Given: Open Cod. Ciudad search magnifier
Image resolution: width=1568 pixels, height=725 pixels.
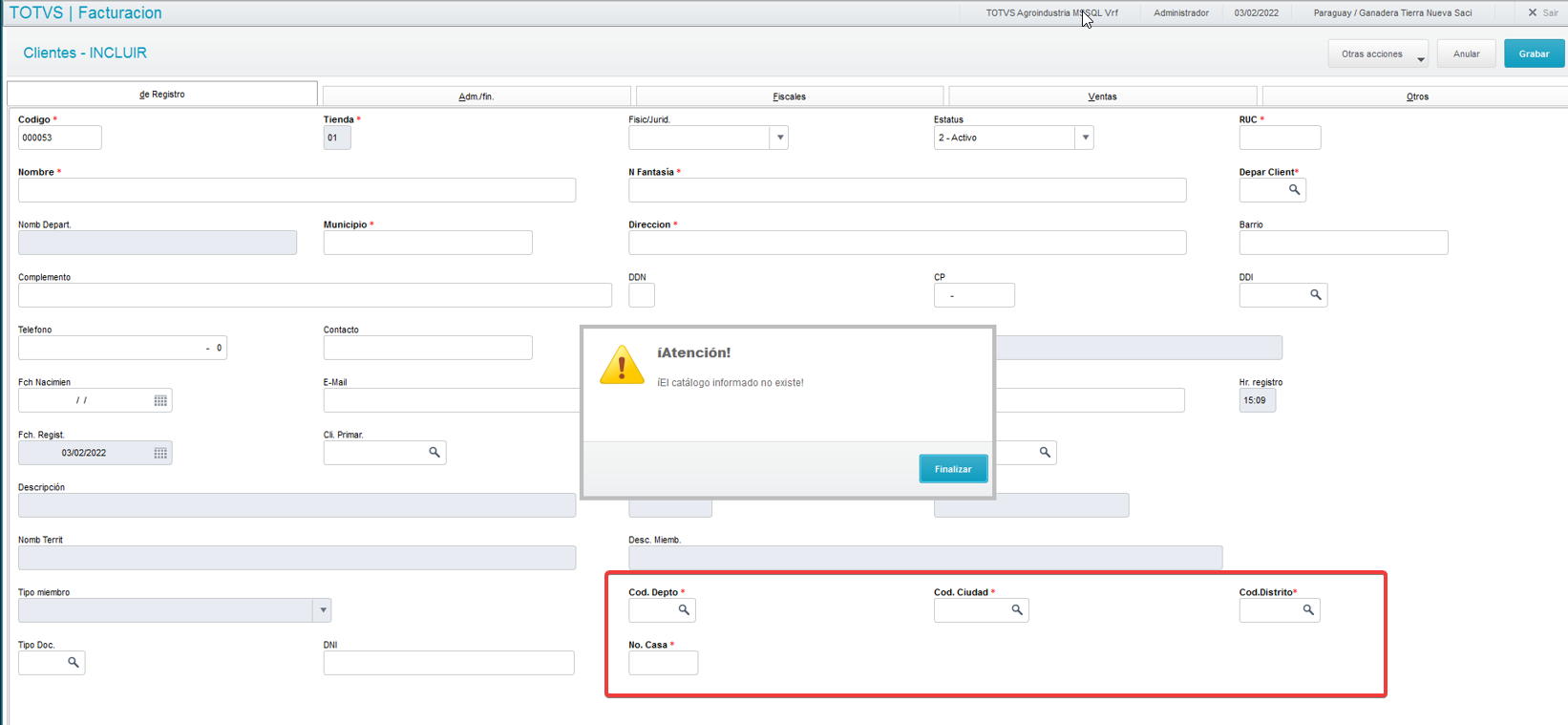Looking at the screenshot, I should pyautogui.click(x=1017, y=610).
